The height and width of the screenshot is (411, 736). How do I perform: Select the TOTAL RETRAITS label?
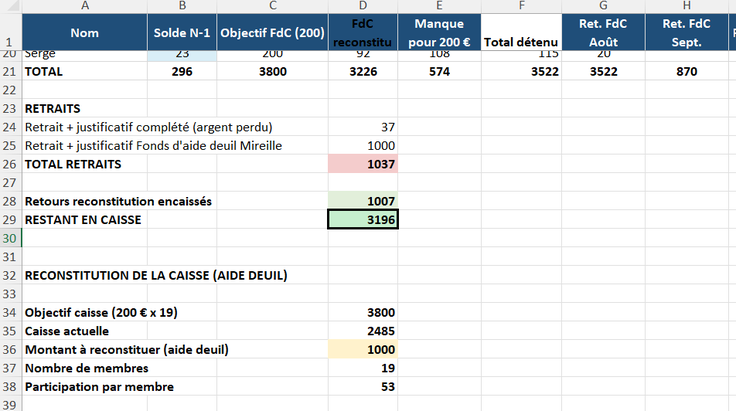coord(73,164)
